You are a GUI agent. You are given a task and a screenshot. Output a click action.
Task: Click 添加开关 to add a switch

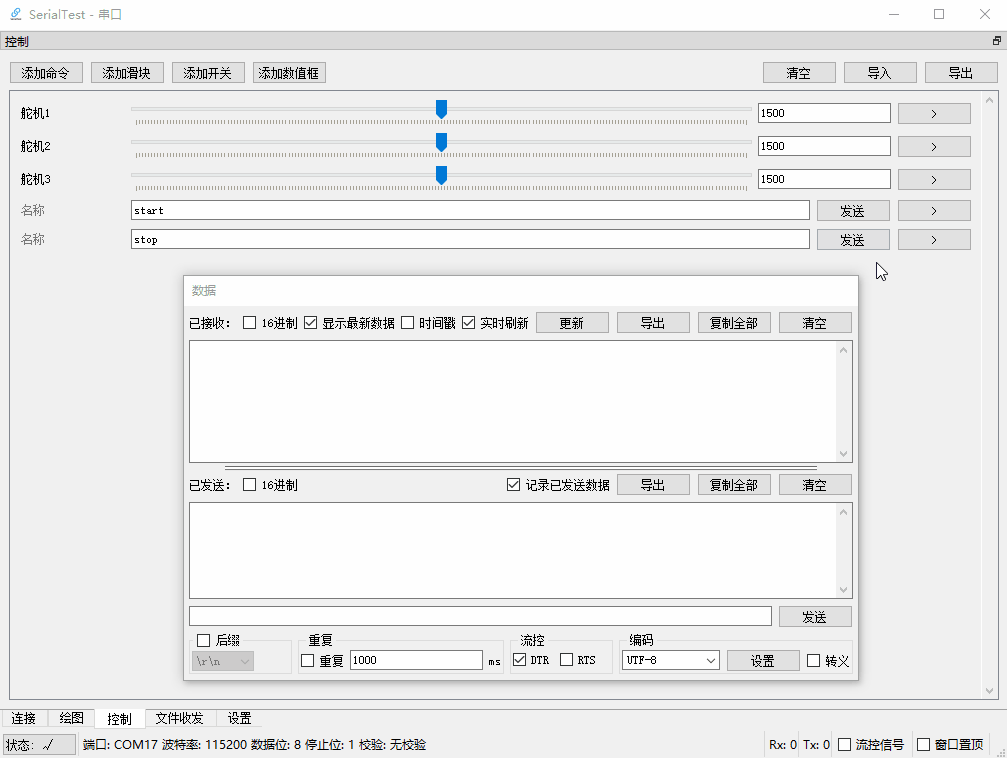pyautogui.click(x=207, y=72)
